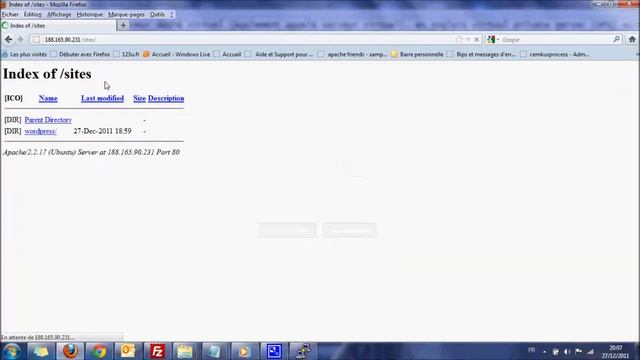Open the Firefox home page icon

click(x=632, y=40)
